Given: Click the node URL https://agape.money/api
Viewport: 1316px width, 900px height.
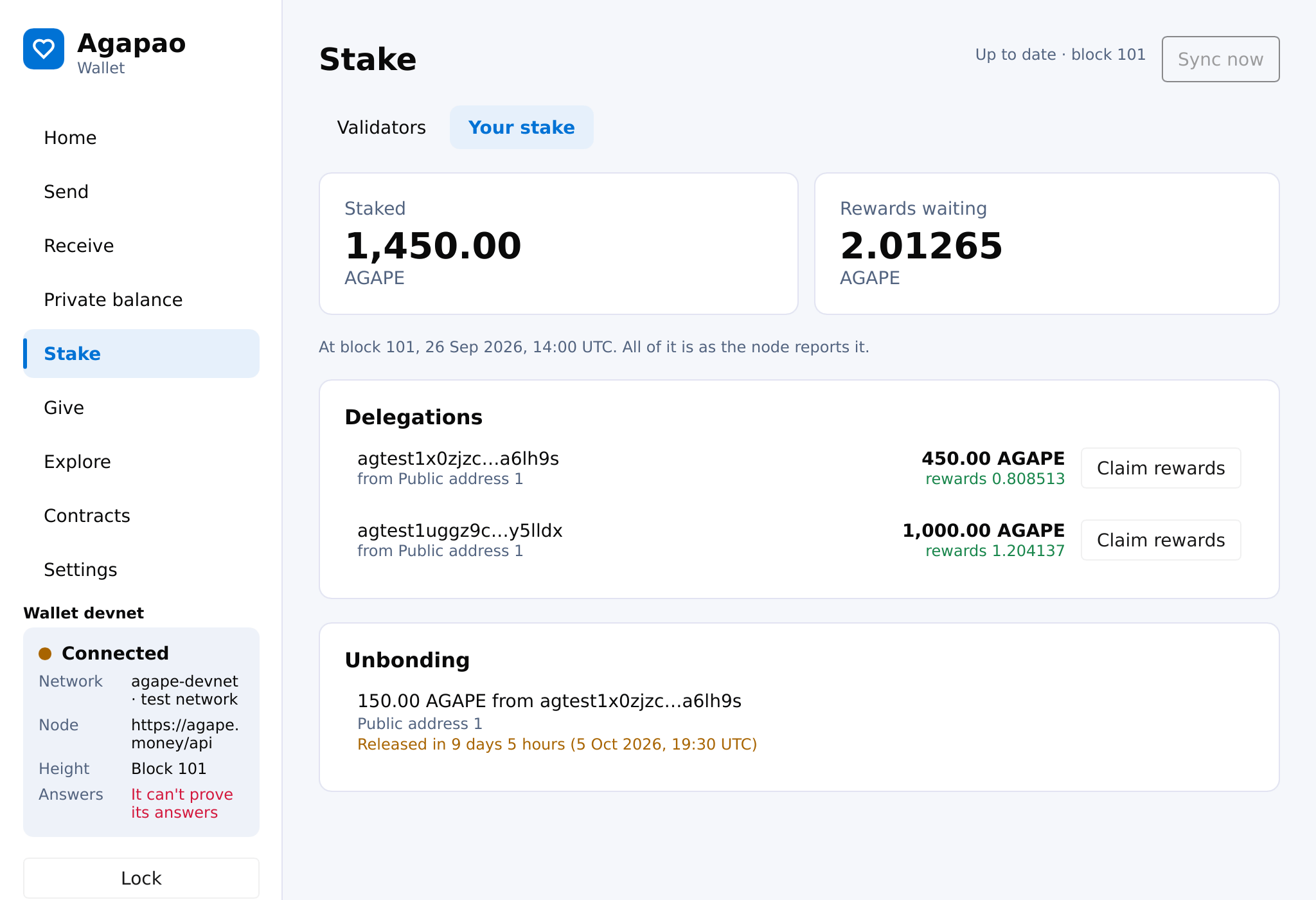Looking at the screenshot, I should [x=185, y=734].
